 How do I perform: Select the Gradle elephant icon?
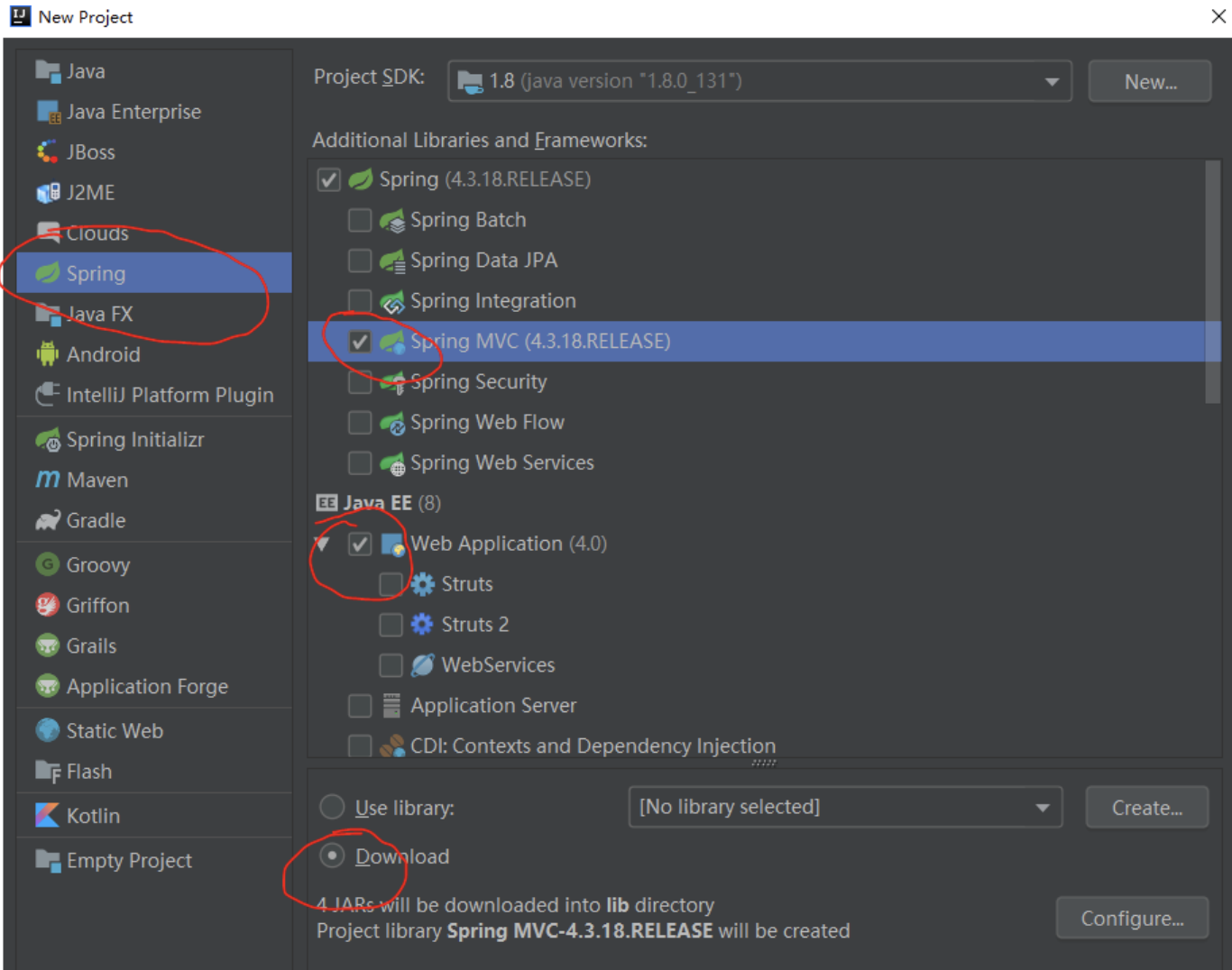(x=48, y=520)
